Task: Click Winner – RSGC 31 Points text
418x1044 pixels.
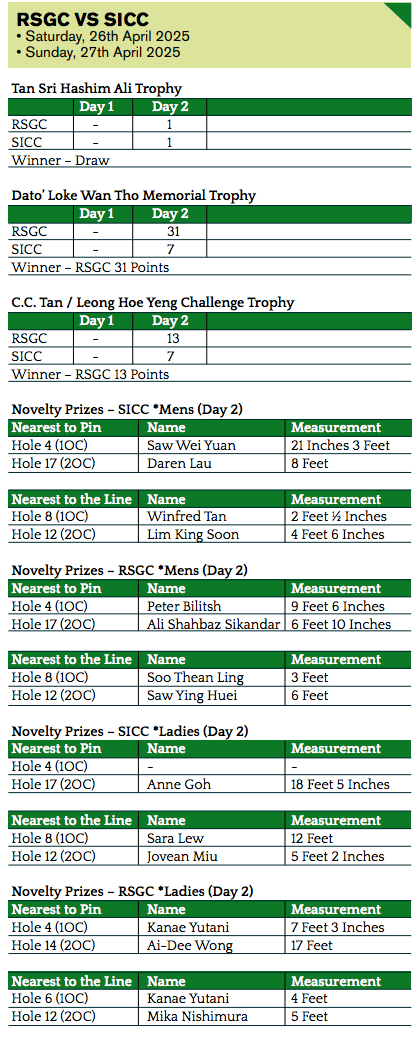Action: [x=91, y=268]
